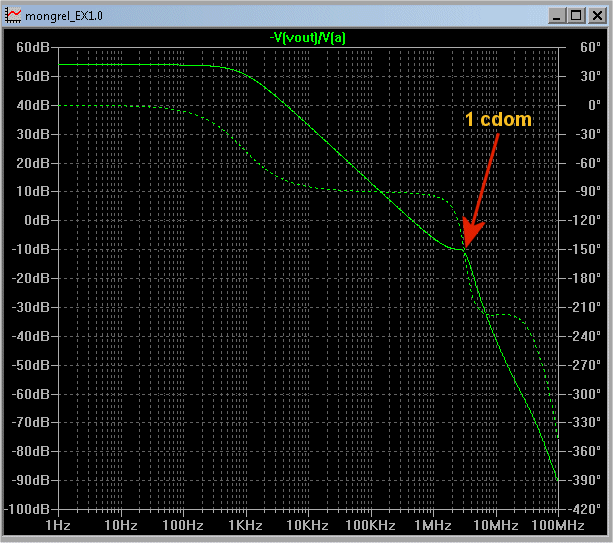This screenshot has height=543, width=613.
Task: Click the 30dB magnitude axis label
Action: [33, 134]
